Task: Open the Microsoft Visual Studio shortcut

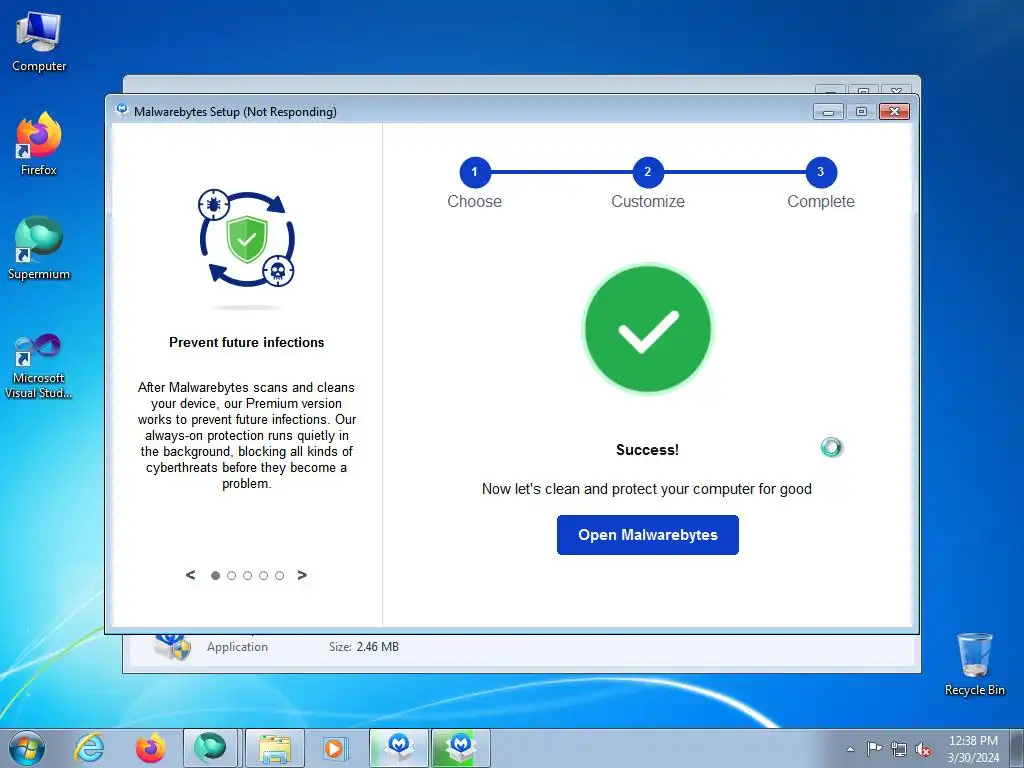Action: pyautogui.click(x=39, y=366)
